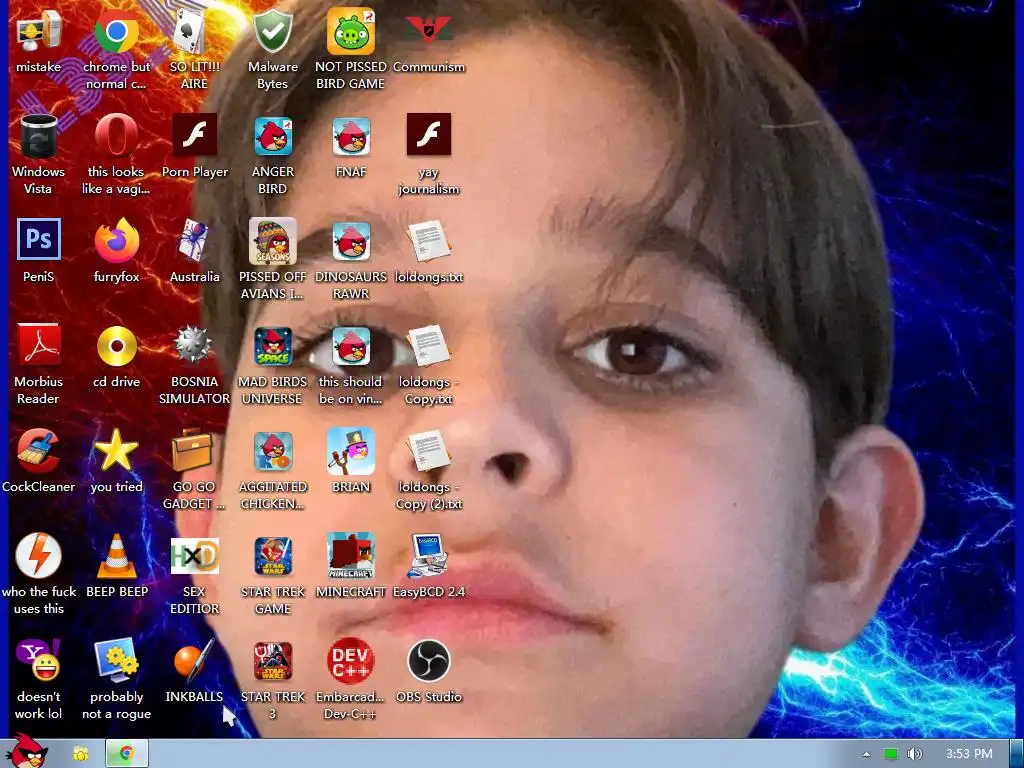Open the file explorer taskbar icon
This screenshot has width=1024, height=768.
click(81, 754)
